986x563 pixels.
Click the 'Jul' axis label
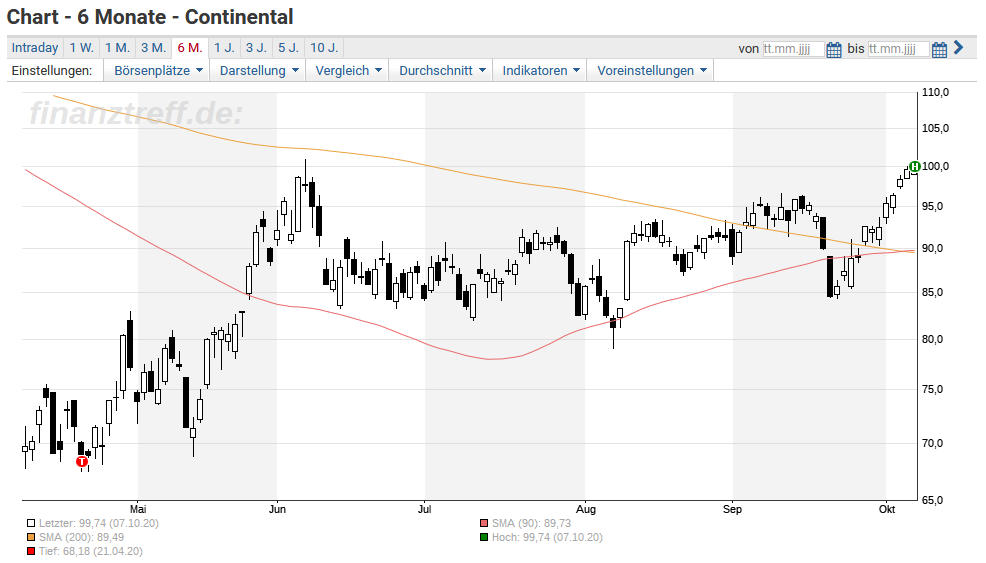[x=424, y=509]
